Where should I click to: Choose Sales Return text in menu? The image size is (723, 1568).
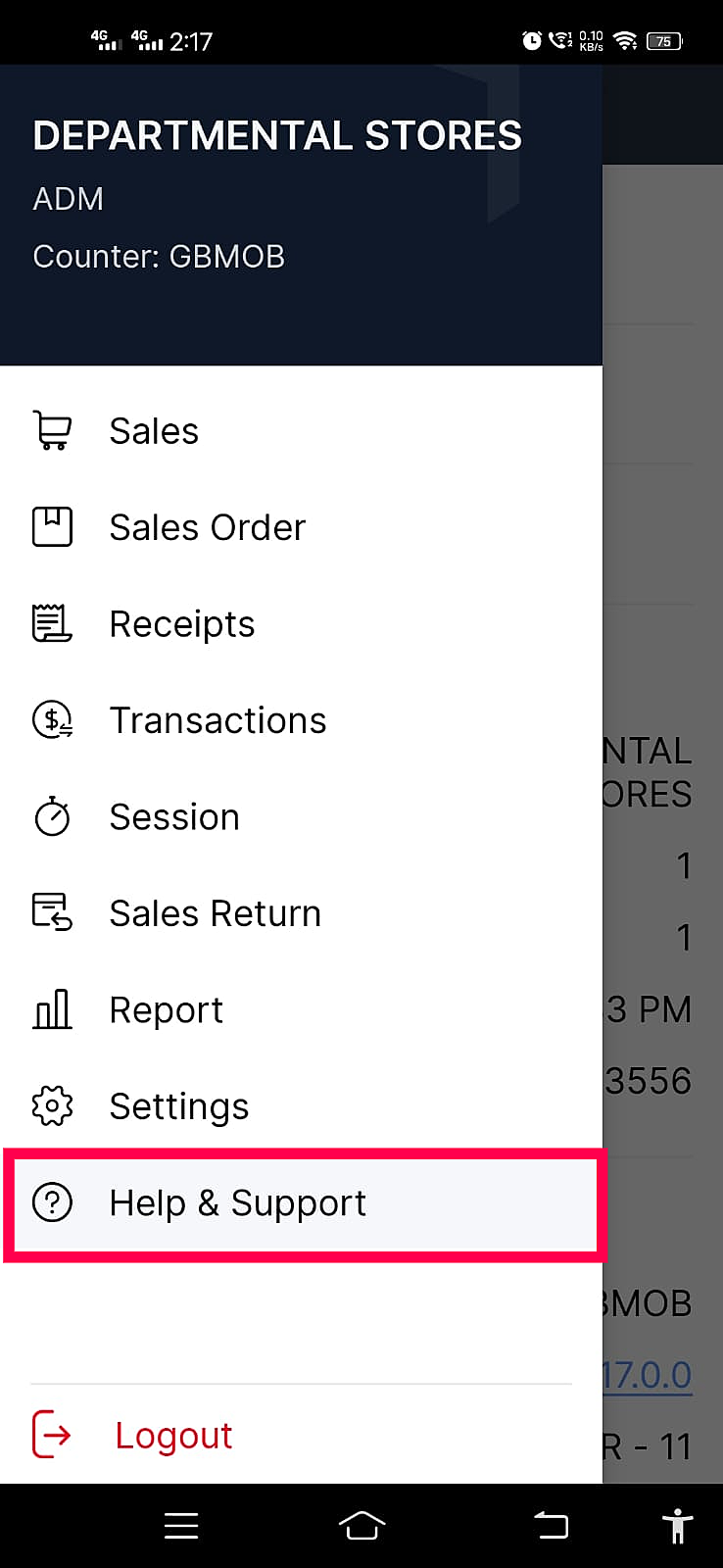215,913
